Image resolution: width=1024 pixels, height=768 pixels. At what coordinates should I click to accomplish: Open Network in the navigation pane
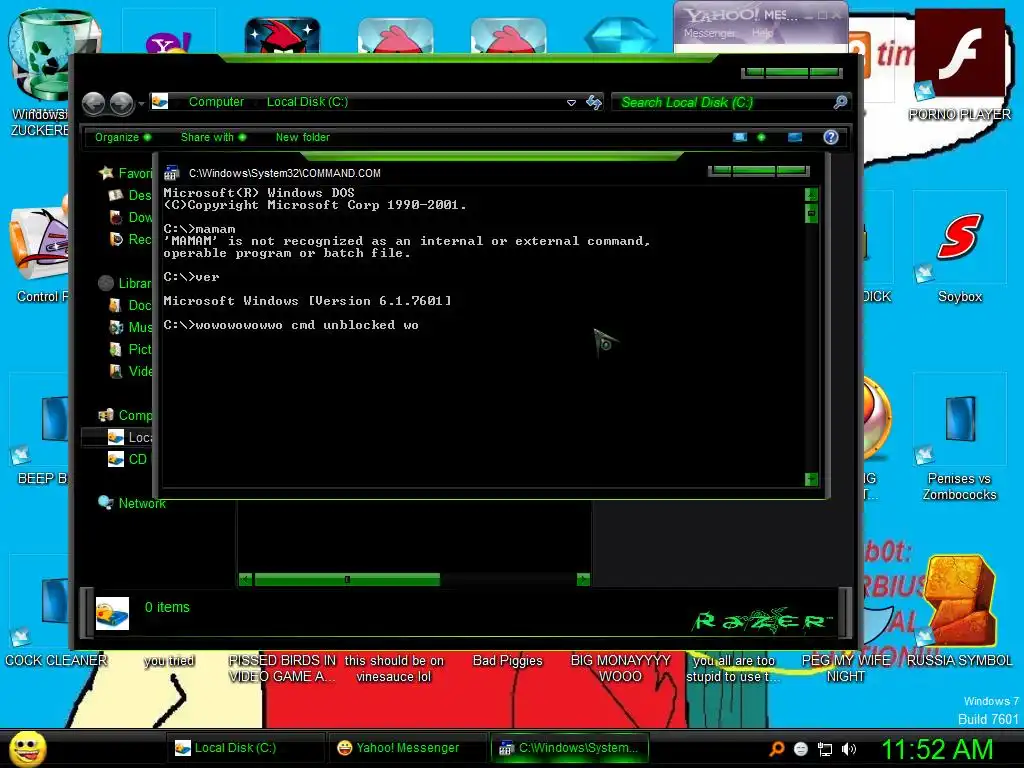[x=131, y=504]
